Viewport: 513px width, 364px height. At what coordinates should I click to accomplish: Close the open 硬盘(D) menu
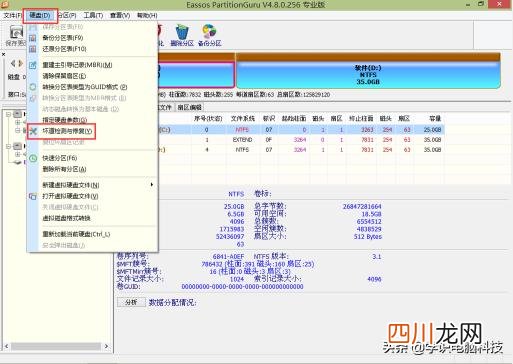[40, 16]
